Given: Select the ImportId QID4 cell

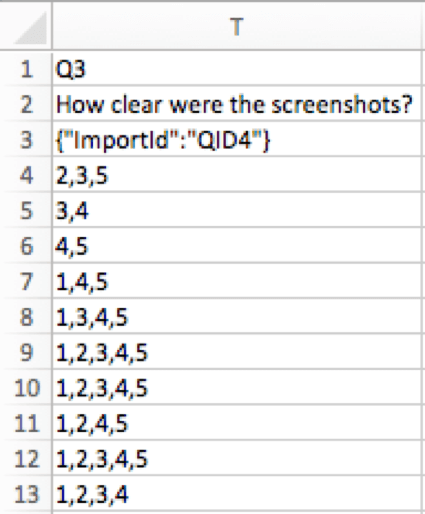Looking at the screenshot, I should 237,139.
